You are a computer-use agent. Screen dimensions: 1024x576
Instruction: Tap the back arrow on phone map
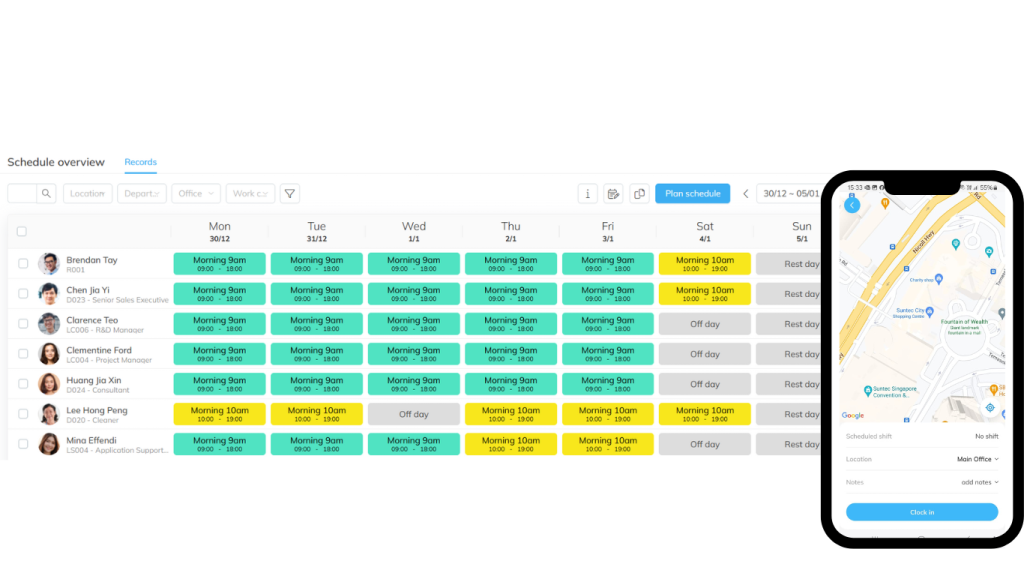[852, 205]
